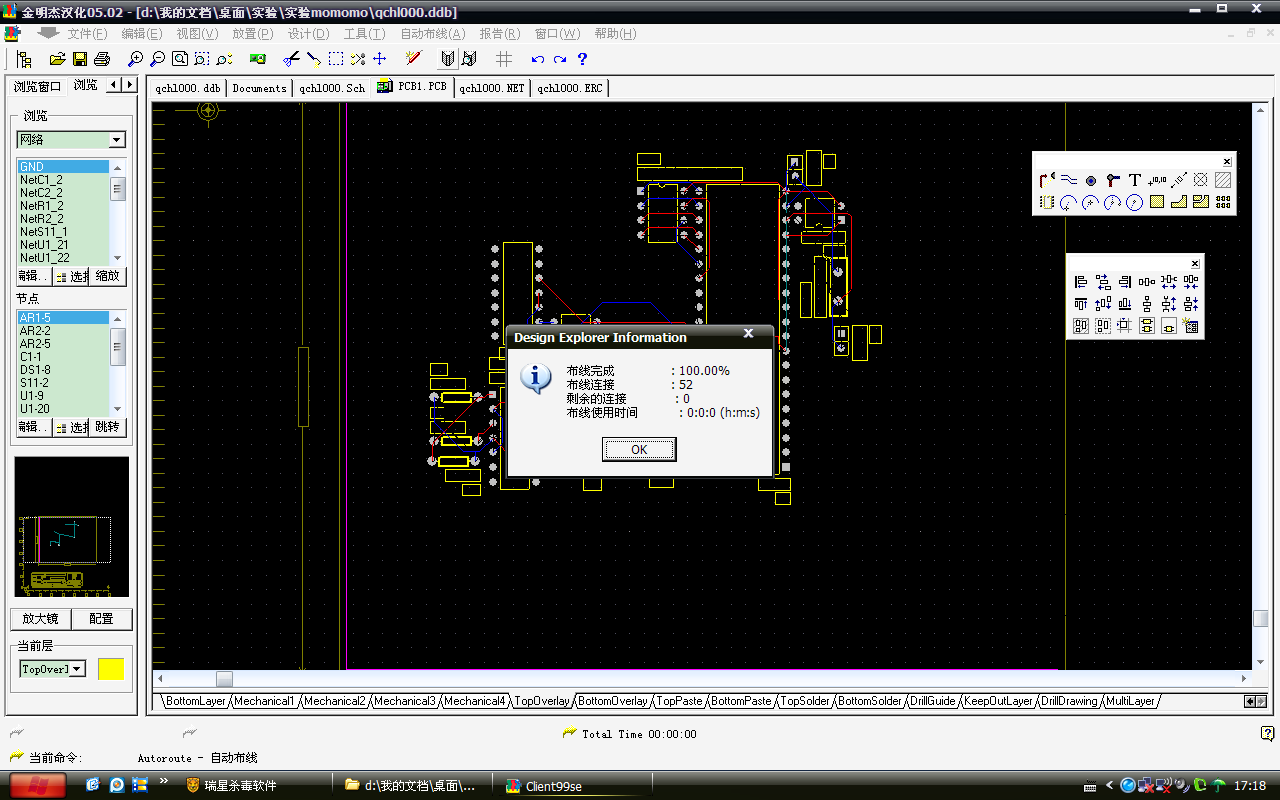
Task: Click the Zoom Out magnifier icon
Action: [157, 60]
